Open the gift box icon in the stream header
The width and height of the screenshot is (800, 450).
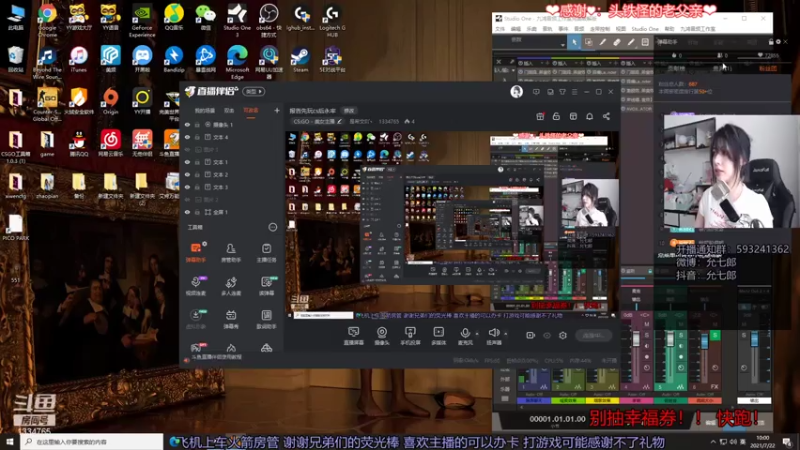coord(540,117)
